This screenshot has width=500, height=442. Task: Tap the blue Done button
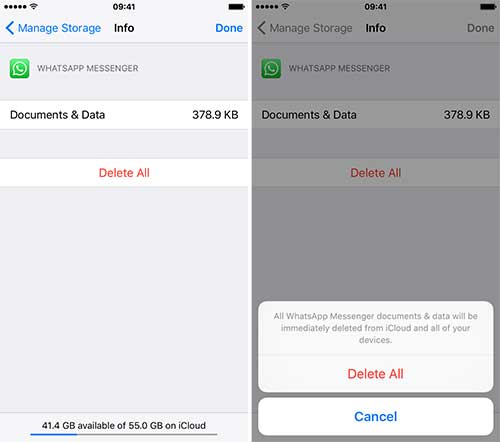(229, 28)
